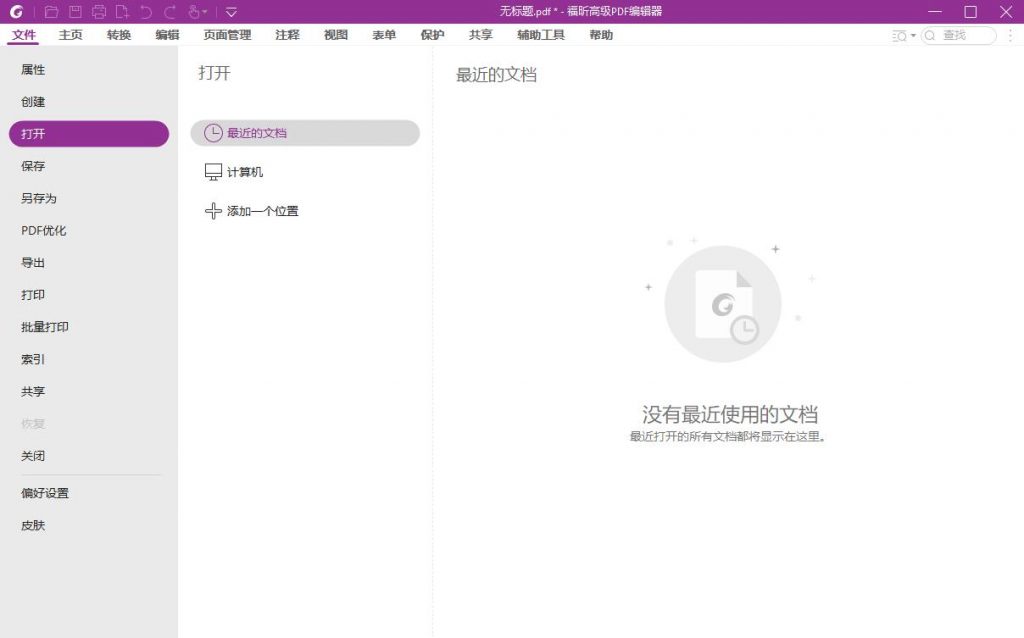1024x638 pixels.
Task: Redo using the redo arrow icon
Action: tap(170, 11)
